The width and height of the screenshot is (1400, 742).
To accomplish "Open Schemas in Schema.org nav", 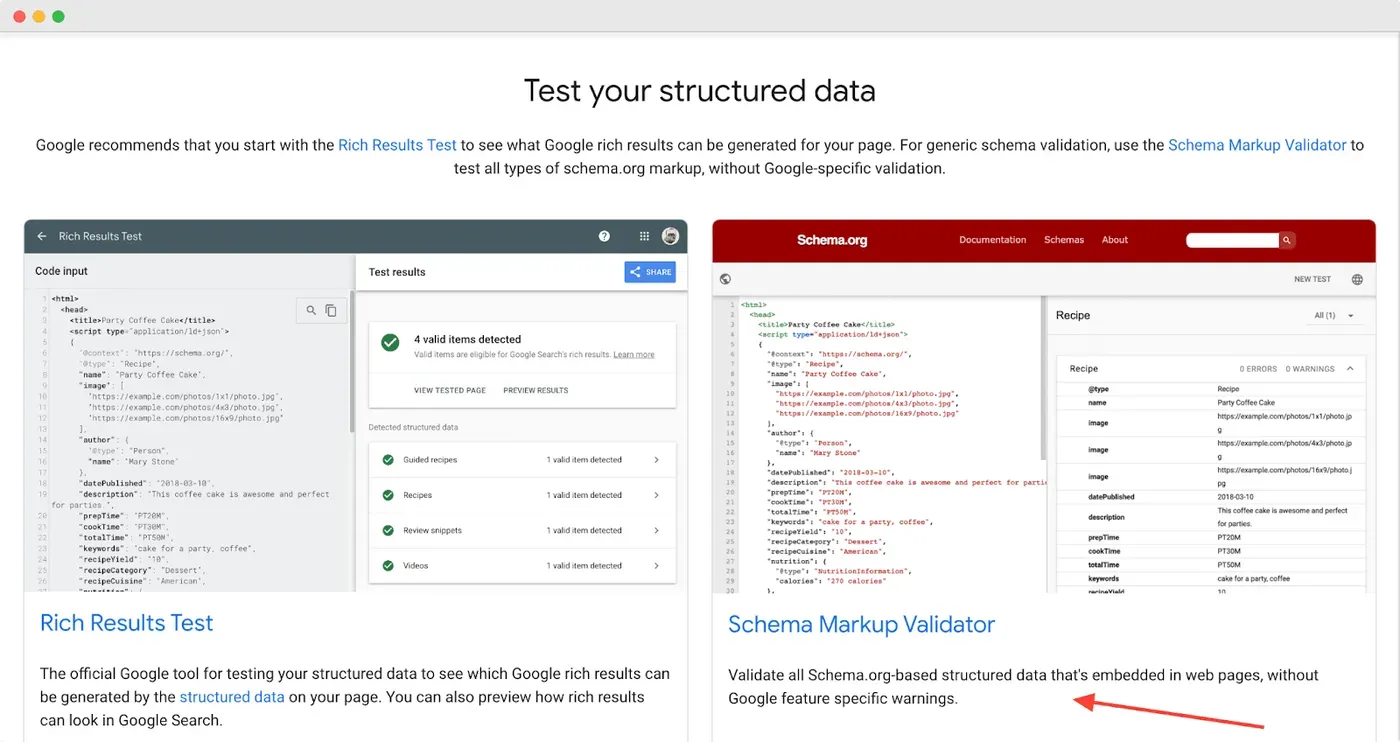I will click(1064, 240).
